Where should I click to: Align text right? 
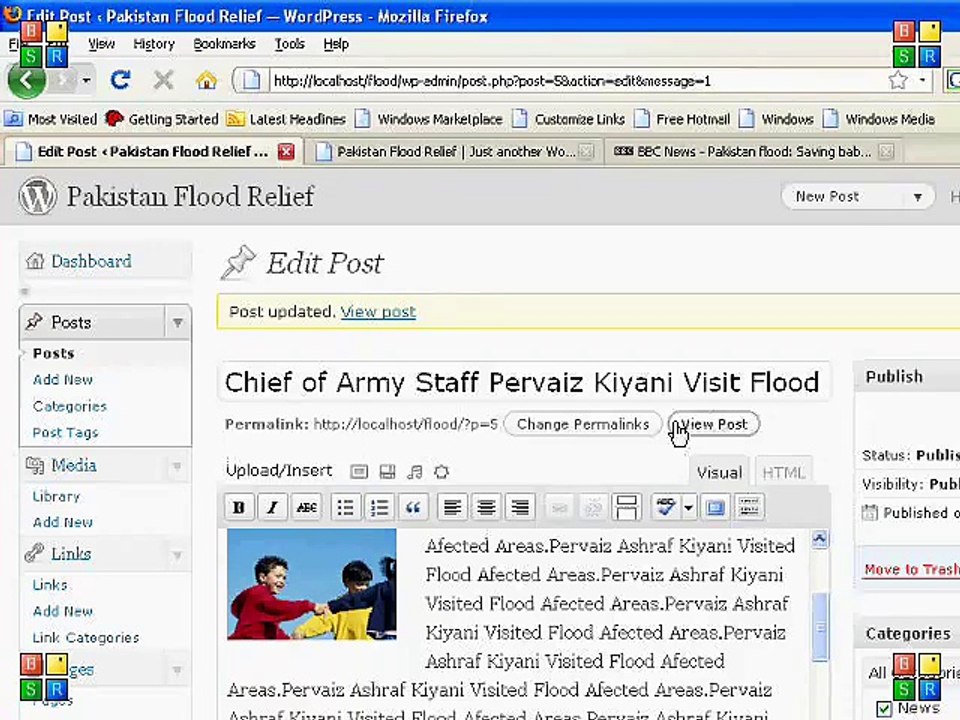point(520,508)
